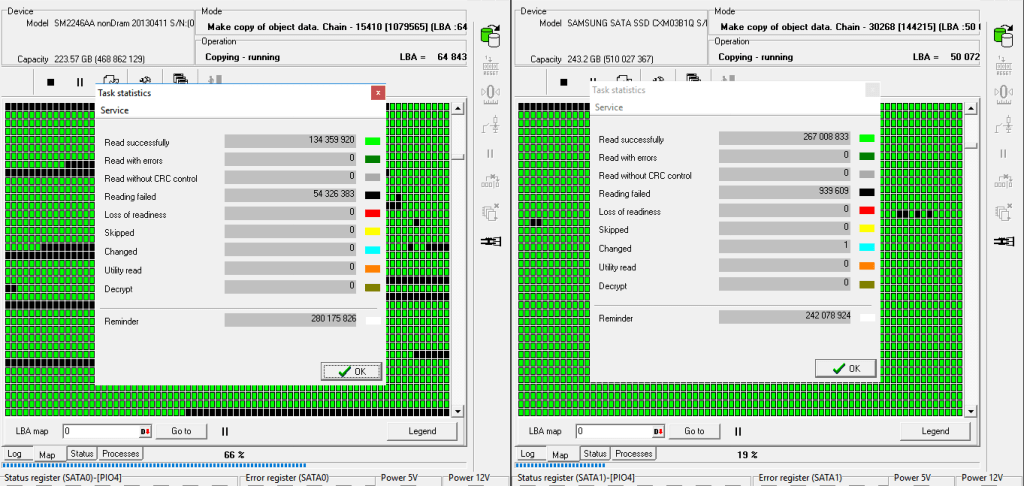Click Go to button in left panel
Image resolution: width=1024 pixels, height=486 pixels.
(x=180, y=431)
